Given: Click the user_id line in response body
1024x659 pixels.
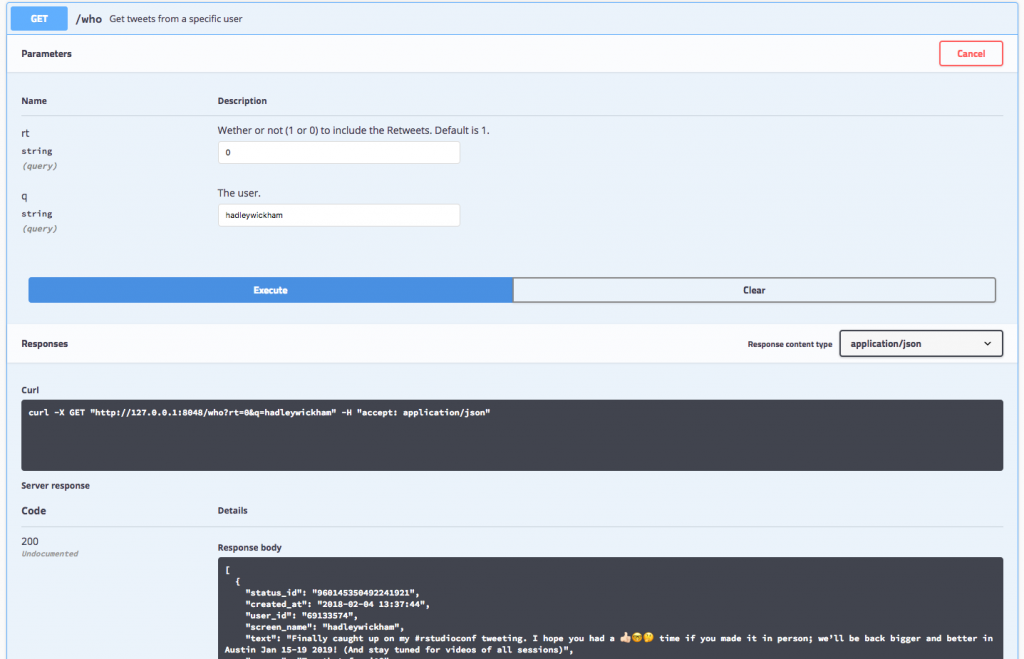Looking at the screenshot, I should [x=302, y=615].
